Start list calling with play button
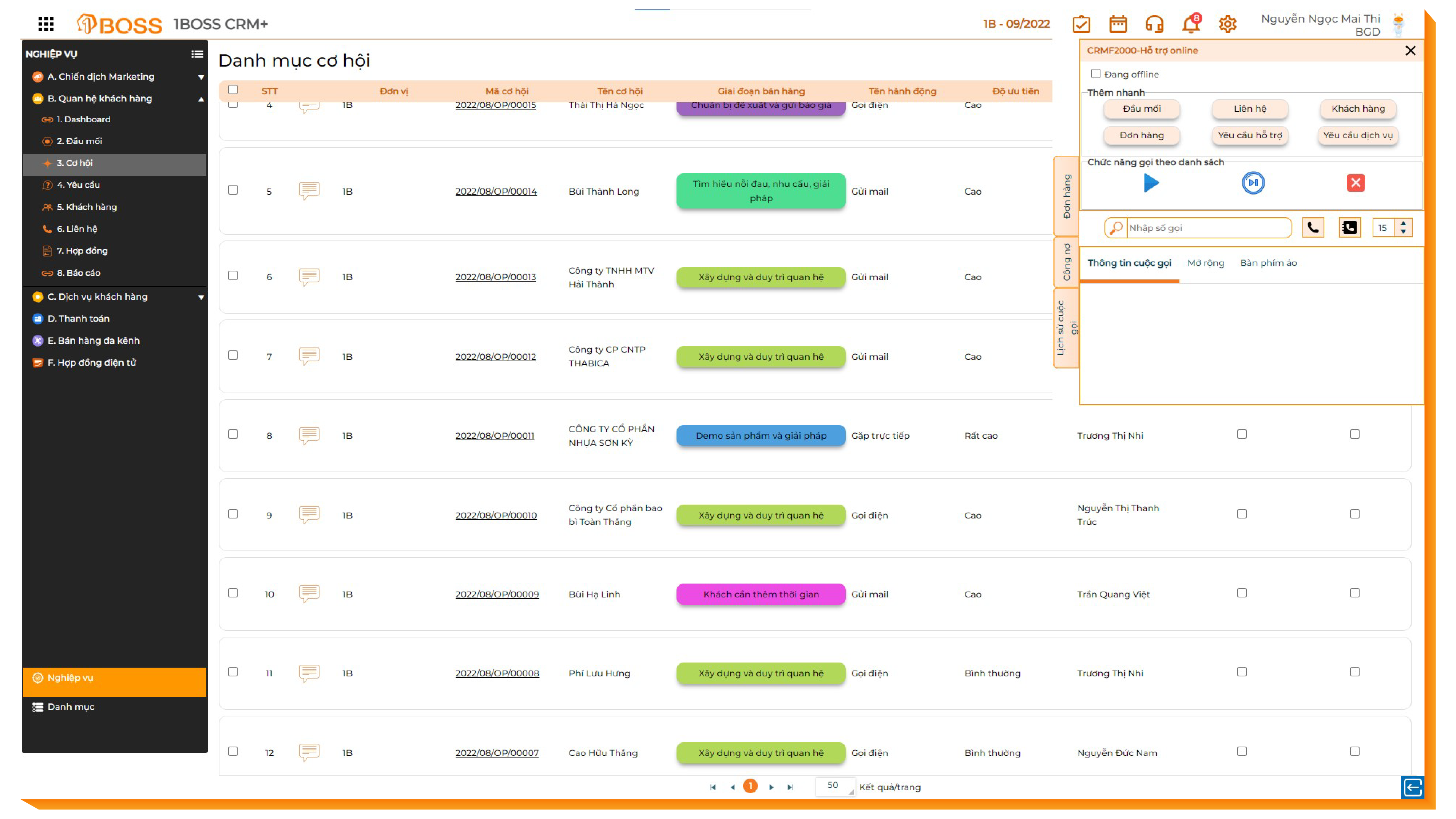The width and height of the screenshot is (1456, 819). pyautogui.click(x=1151, y=183)
